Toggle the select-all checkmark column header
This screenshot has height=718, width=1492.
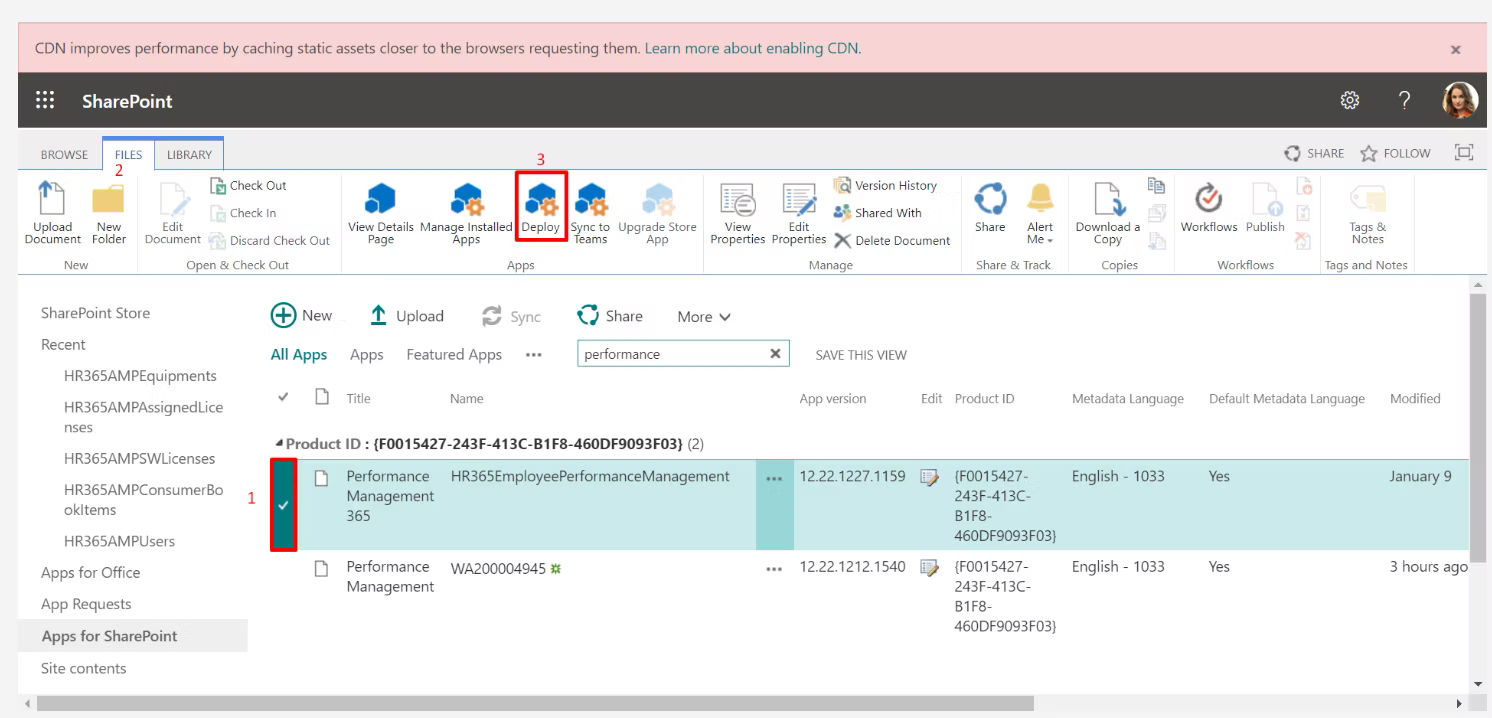[283, 398]
